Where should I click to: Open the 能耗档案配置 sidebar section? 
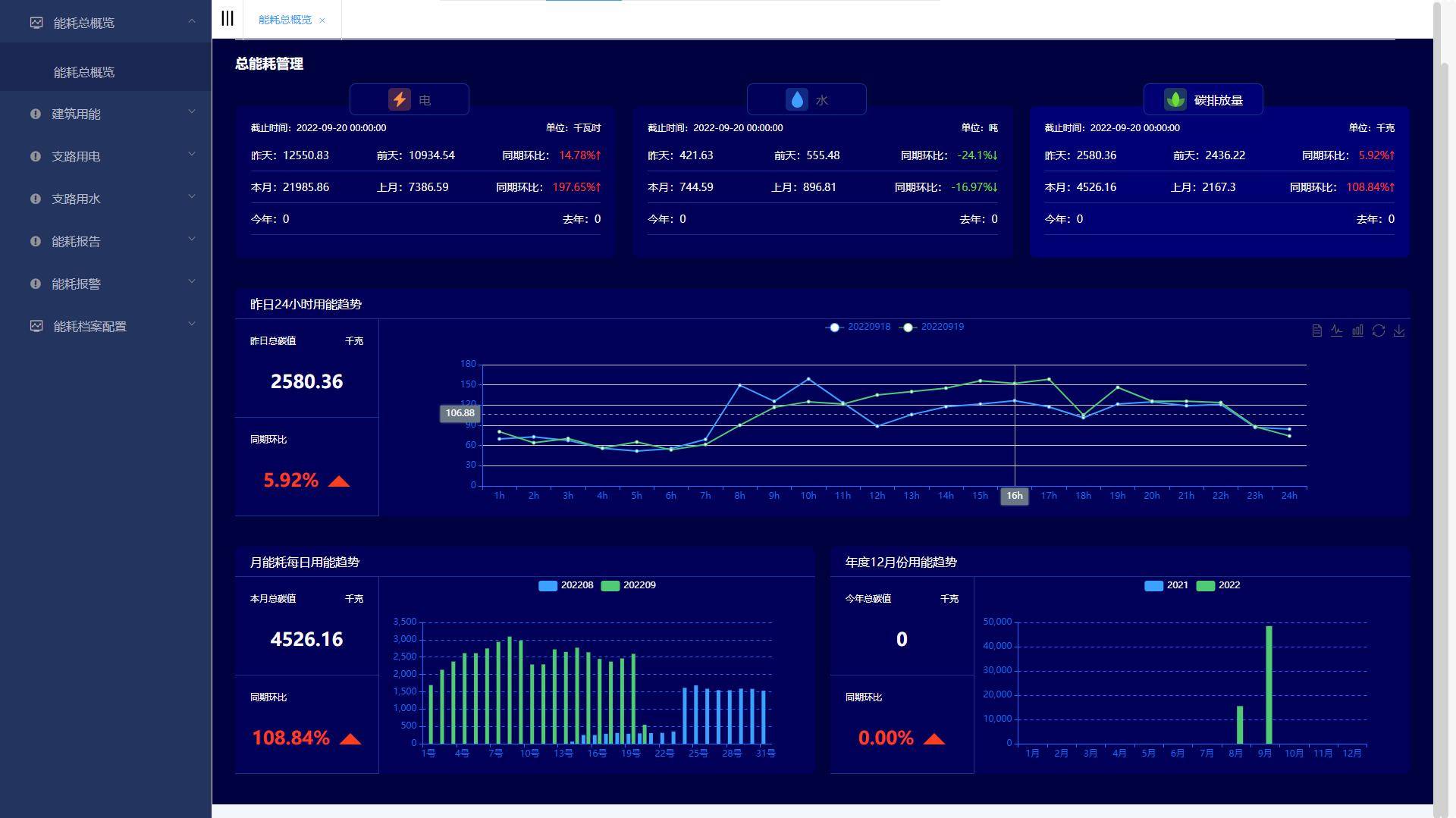[x=89, y=326]
